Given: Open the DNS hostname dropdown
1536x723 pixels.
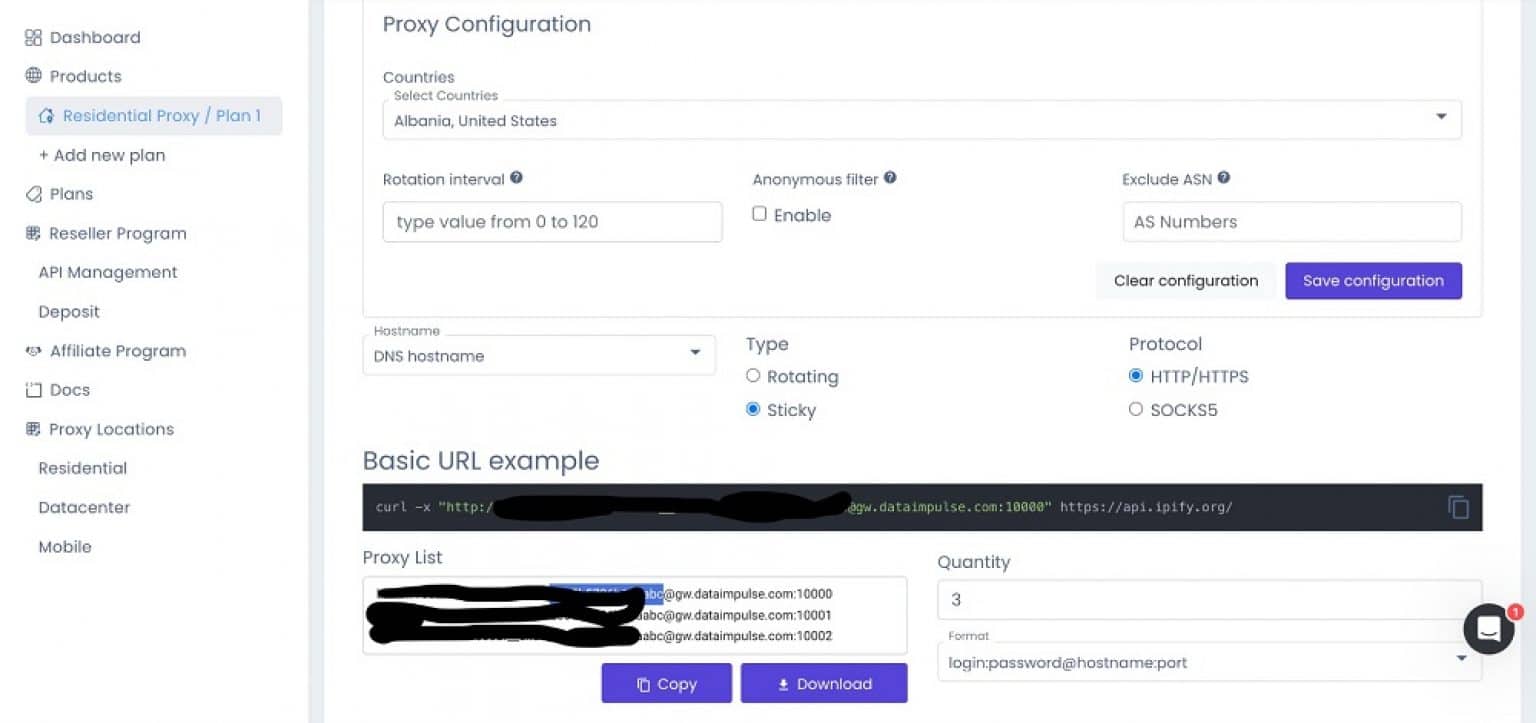Looking at the screenshot, I should pyautogui.click(x=538, y=355).
